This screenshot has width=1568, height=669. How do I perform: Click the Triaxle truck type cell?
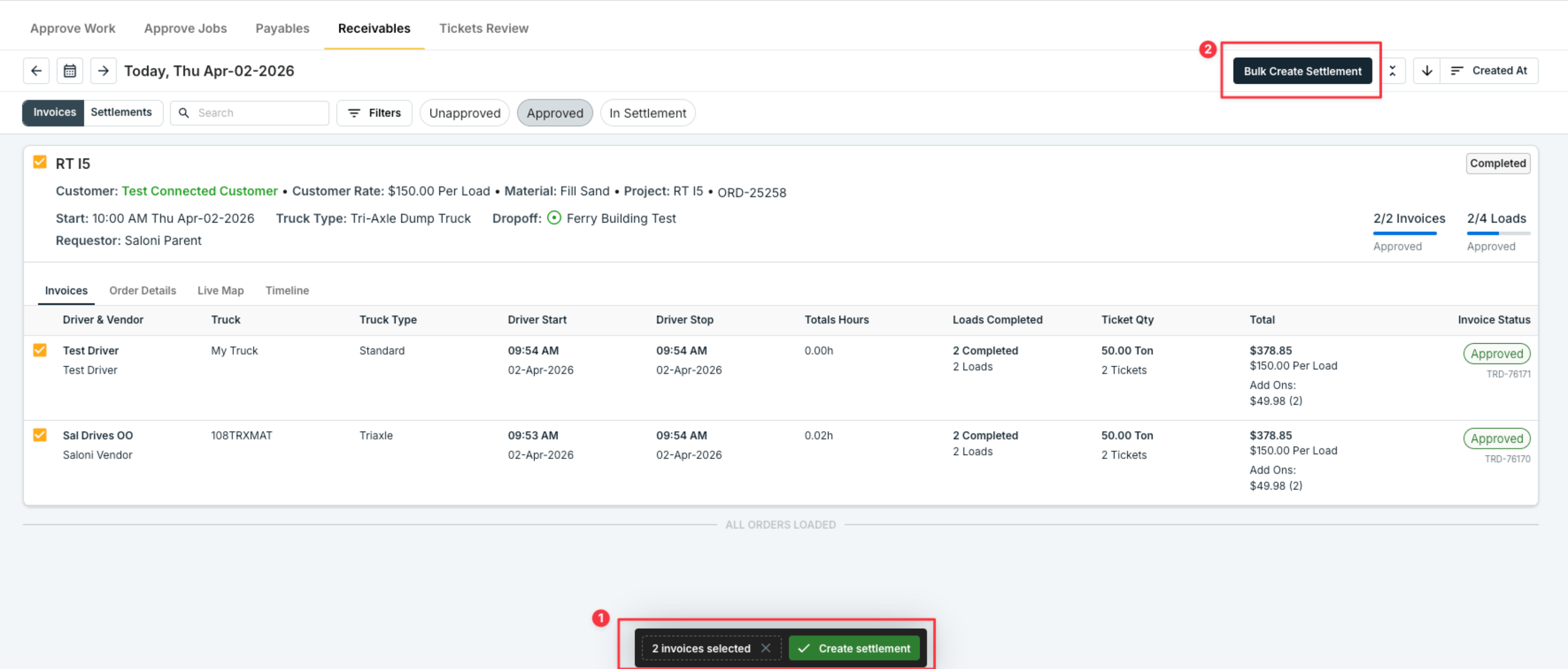(375, 435)
